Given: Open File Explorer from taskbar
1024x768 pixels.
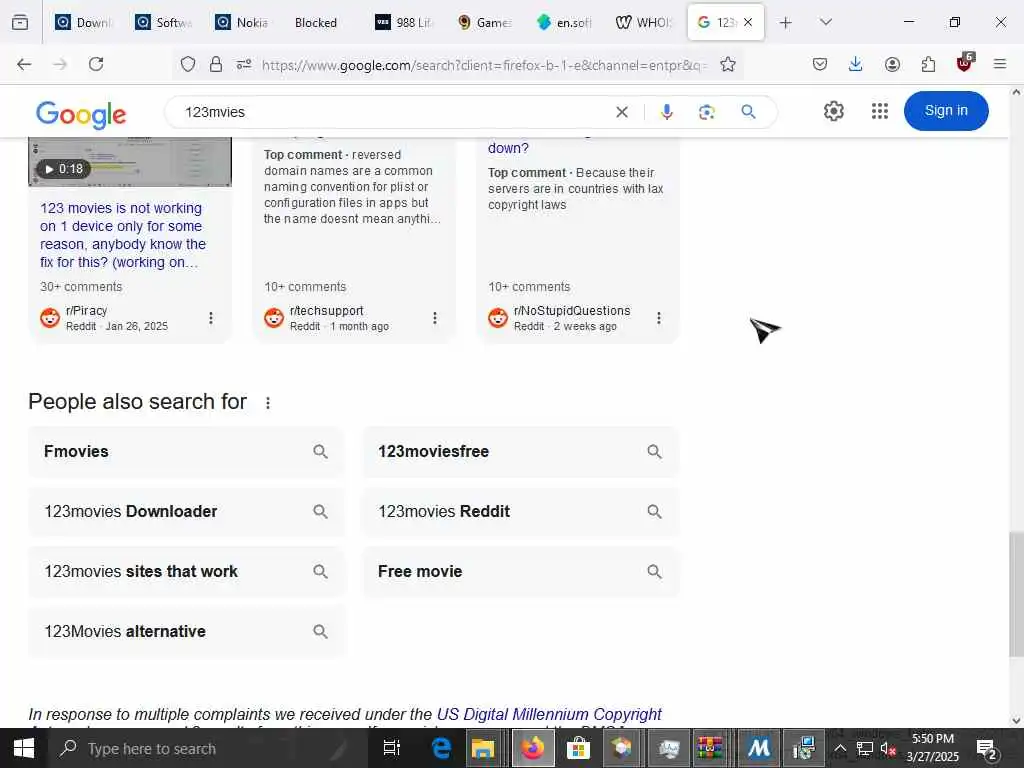Looking at the screenshot, I should (x=483, y=748).
